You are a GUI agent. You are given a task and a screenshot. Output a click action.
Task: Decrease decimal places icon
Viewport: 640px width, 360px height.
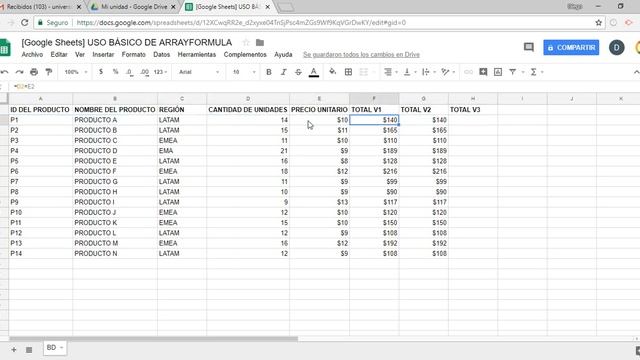(x=129, y=72)
